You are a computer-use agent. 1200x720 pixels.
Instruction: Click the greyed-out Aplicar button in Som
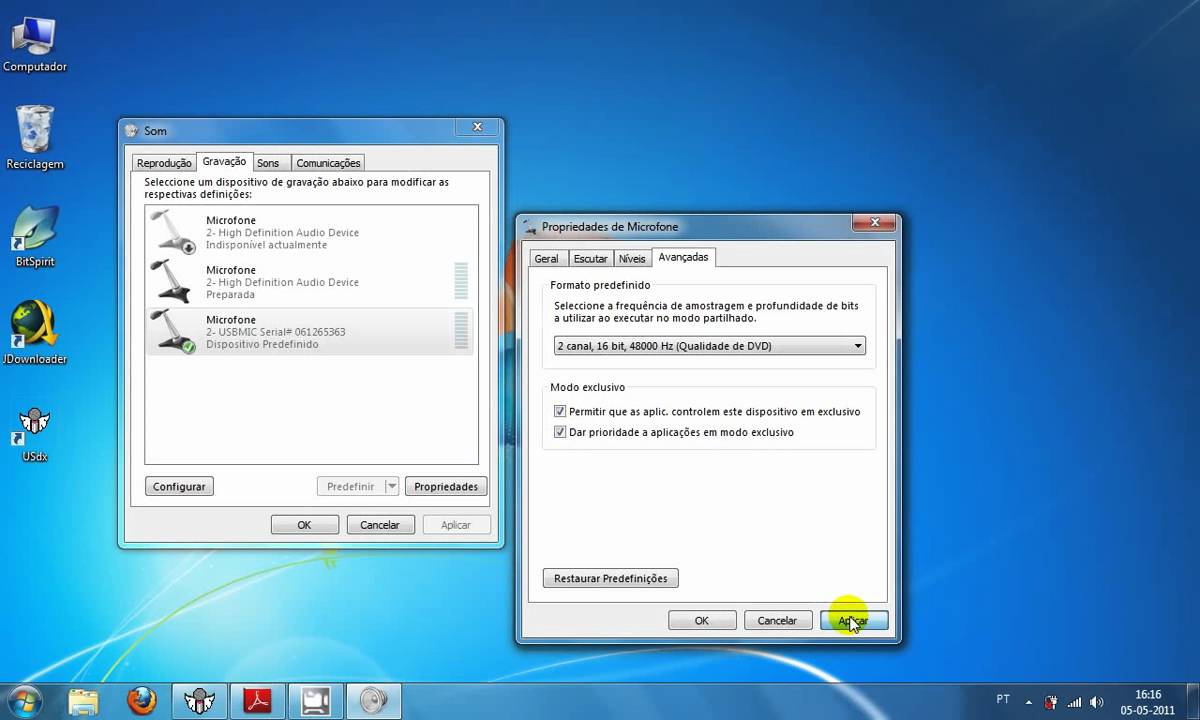click(x=456, y=524)
